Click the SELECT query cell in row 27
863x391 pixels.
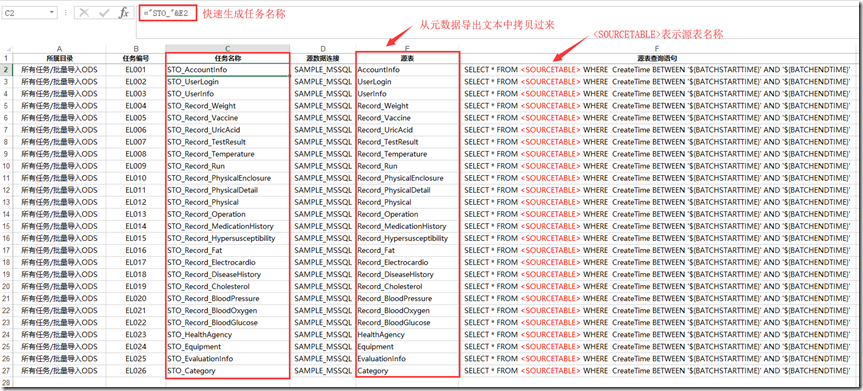click(657, 371)
